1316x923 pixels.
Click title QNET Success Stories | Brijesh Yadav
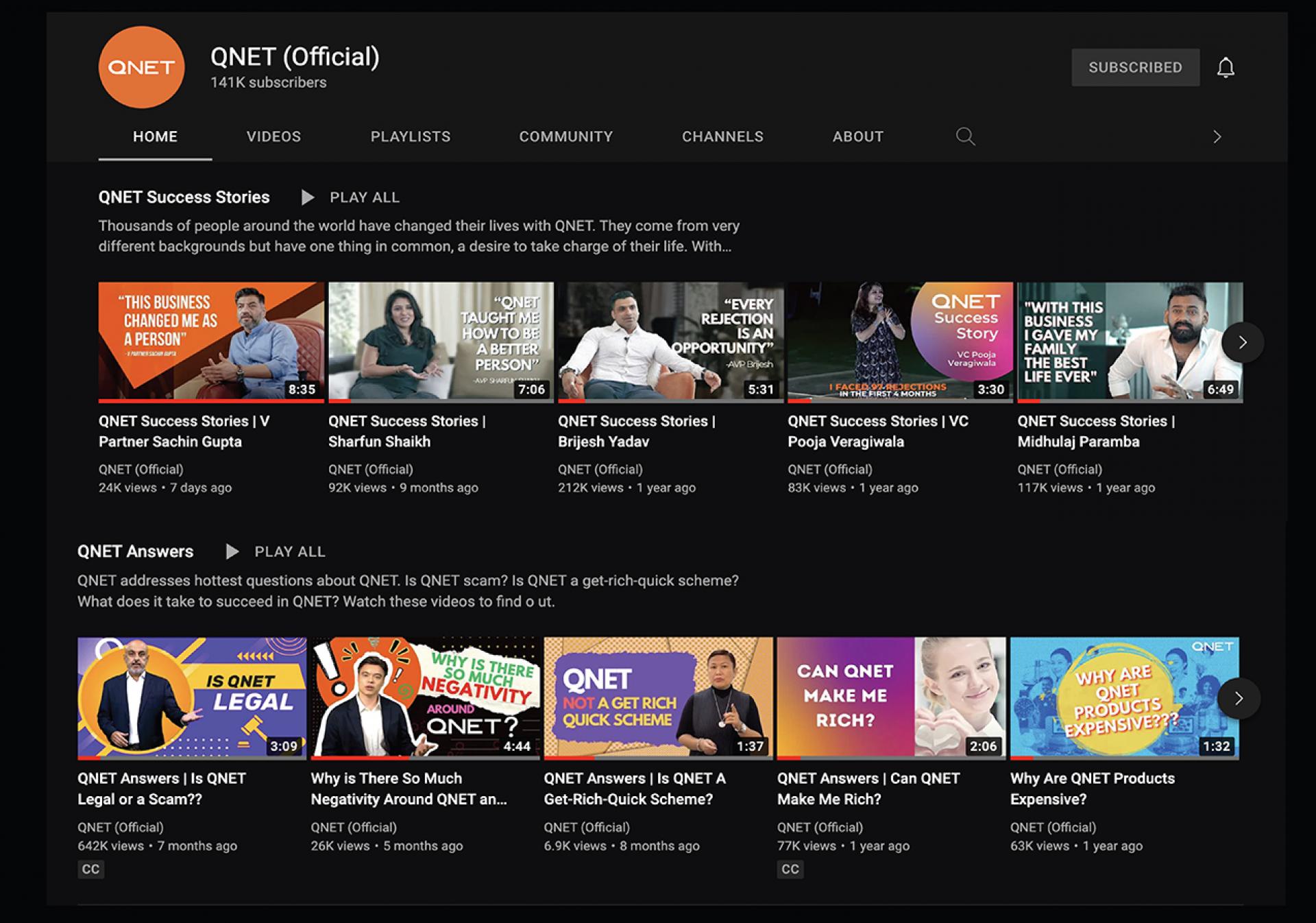[x=637, y=431]
